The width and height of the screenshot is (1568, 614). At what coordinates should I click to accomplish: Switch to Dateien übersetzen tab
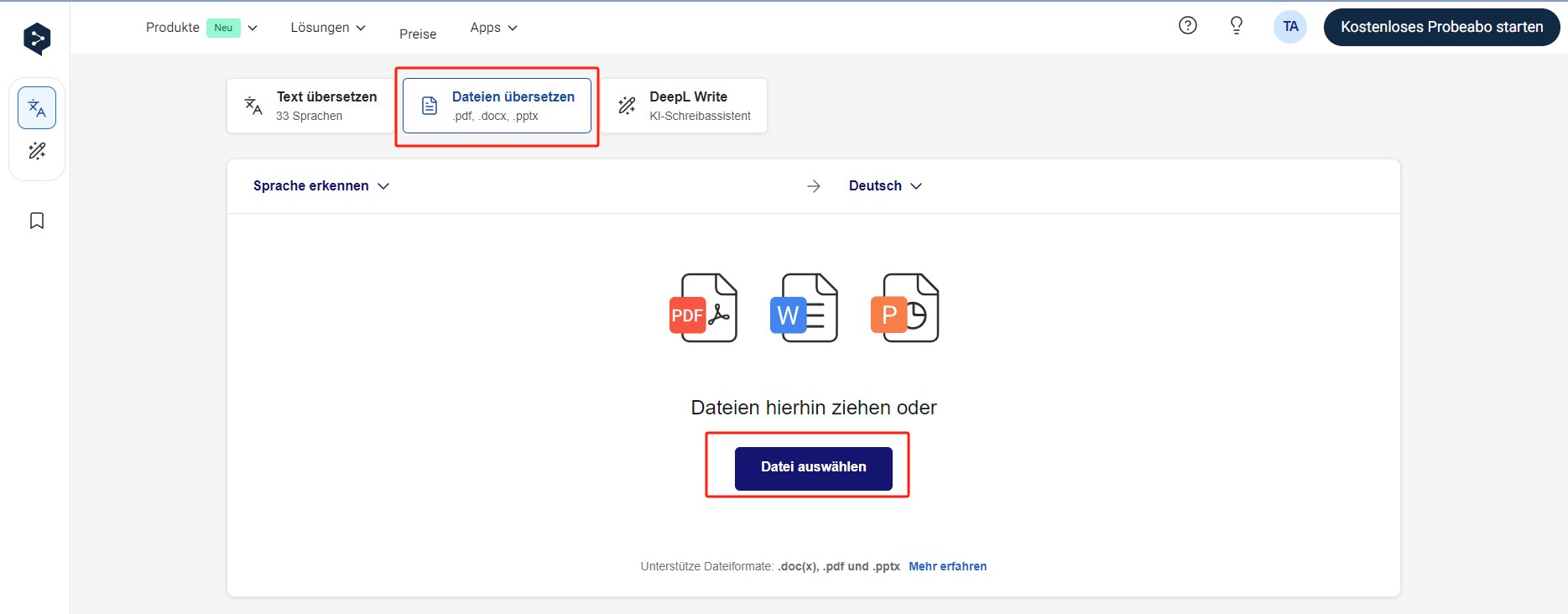497,106
